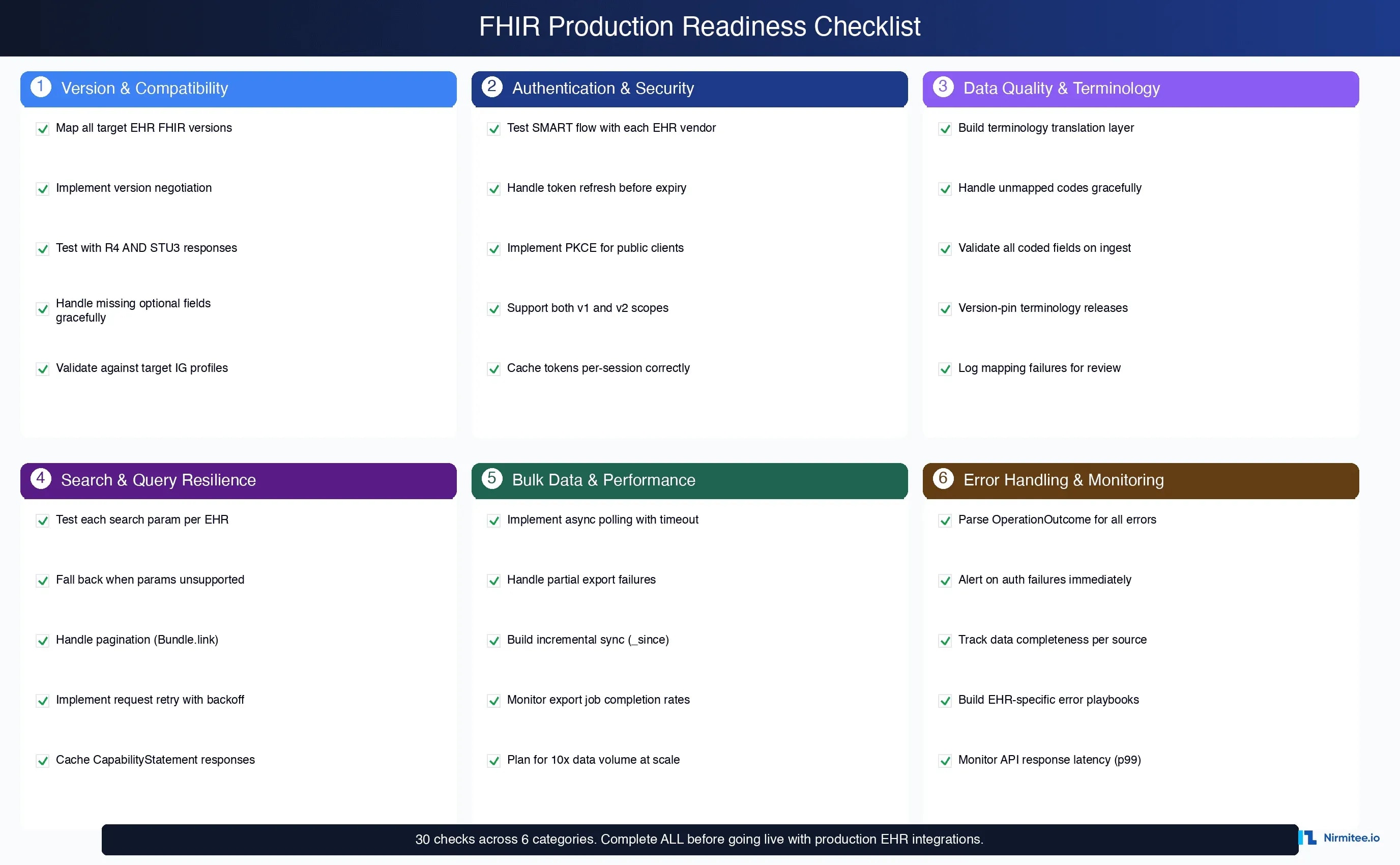The height and width of the screenshot is (865, 1400).
Task: Toggle checkbox for Track data completeness per source
Action: click(x=945, y=641)
